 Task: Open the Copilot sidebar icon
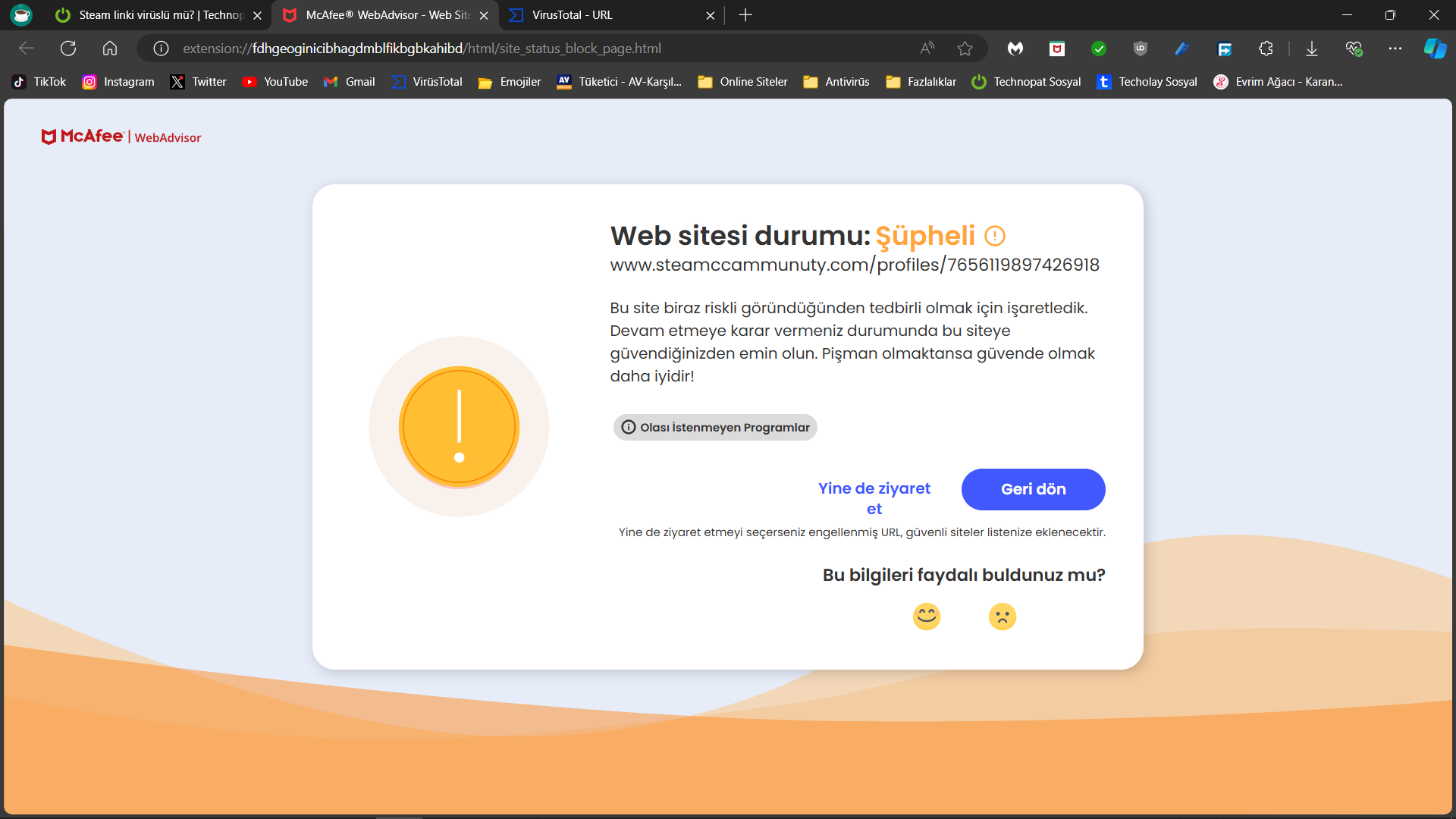pos(1435,49)
